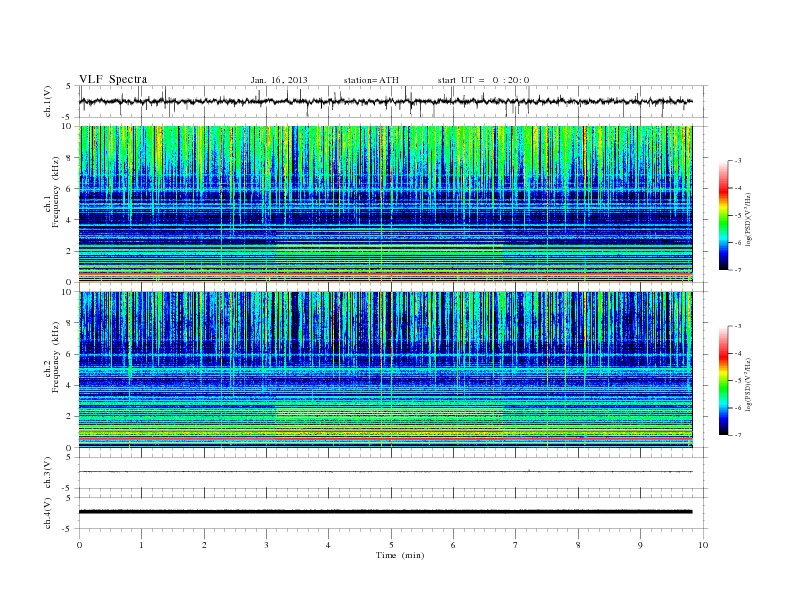Click the ch.3(V) axis label

[48, 473]
